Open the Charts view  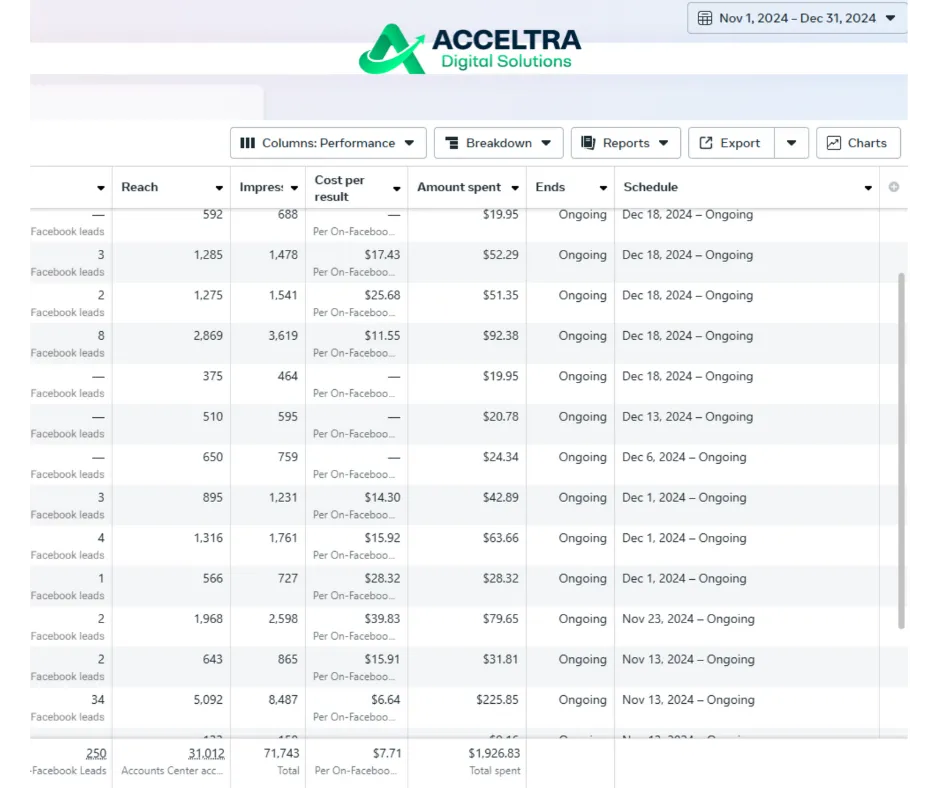point(858,143)
